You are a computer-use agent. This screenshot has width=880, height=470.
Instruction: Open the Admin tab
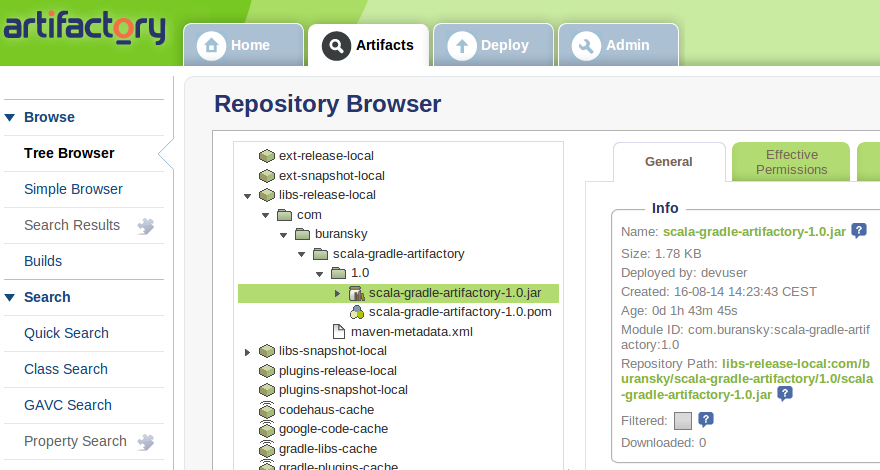coord(618,45)
